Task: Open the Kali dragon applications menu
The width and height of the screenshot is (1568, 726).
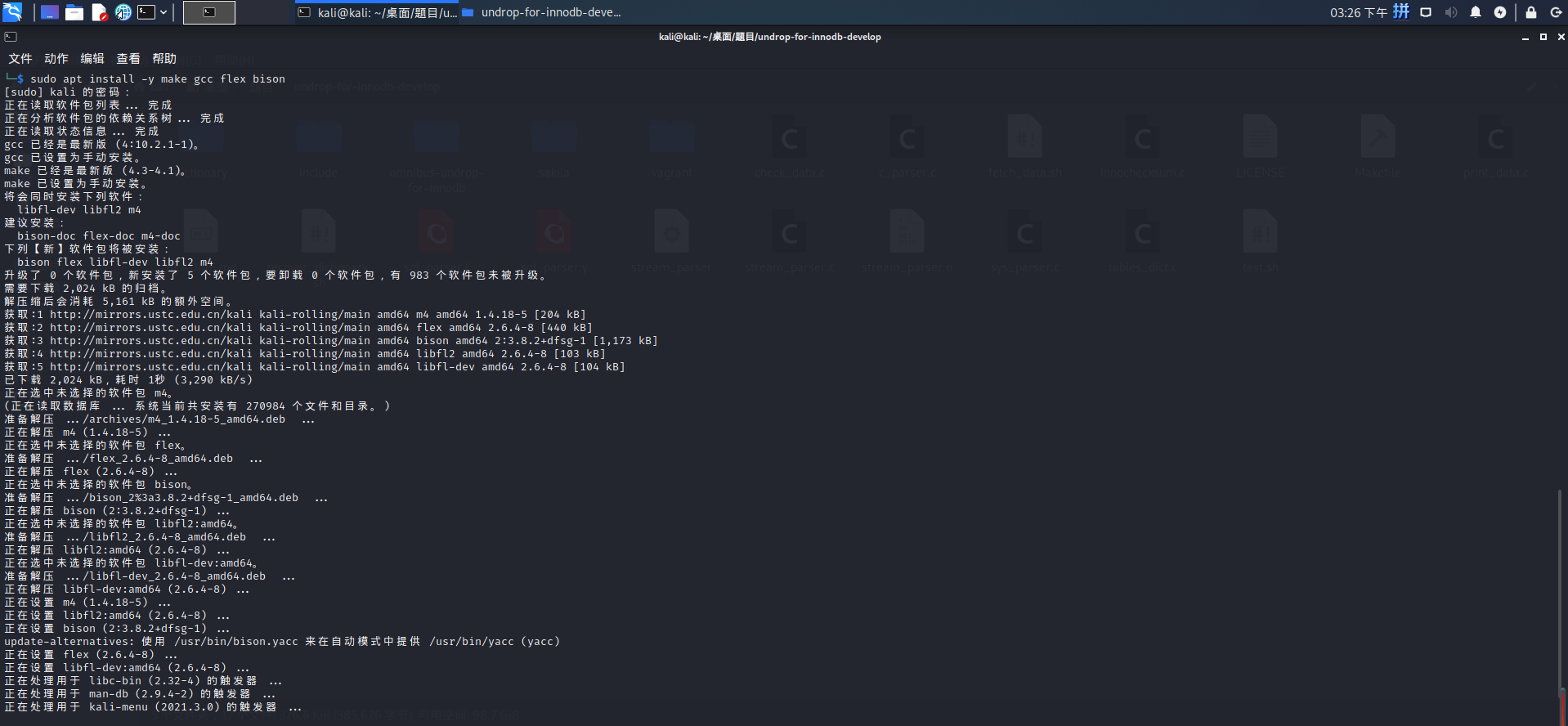Action: coord(13,12)
